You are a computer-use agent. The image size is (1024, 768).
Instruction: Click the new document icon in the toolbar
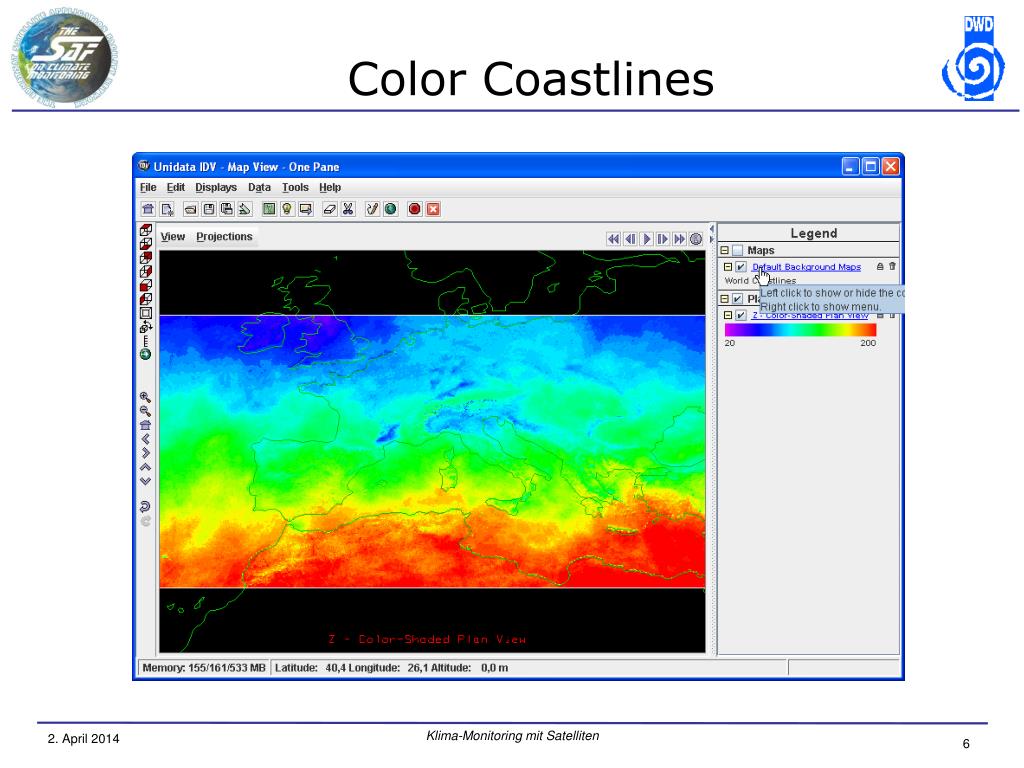coord(167,209)
